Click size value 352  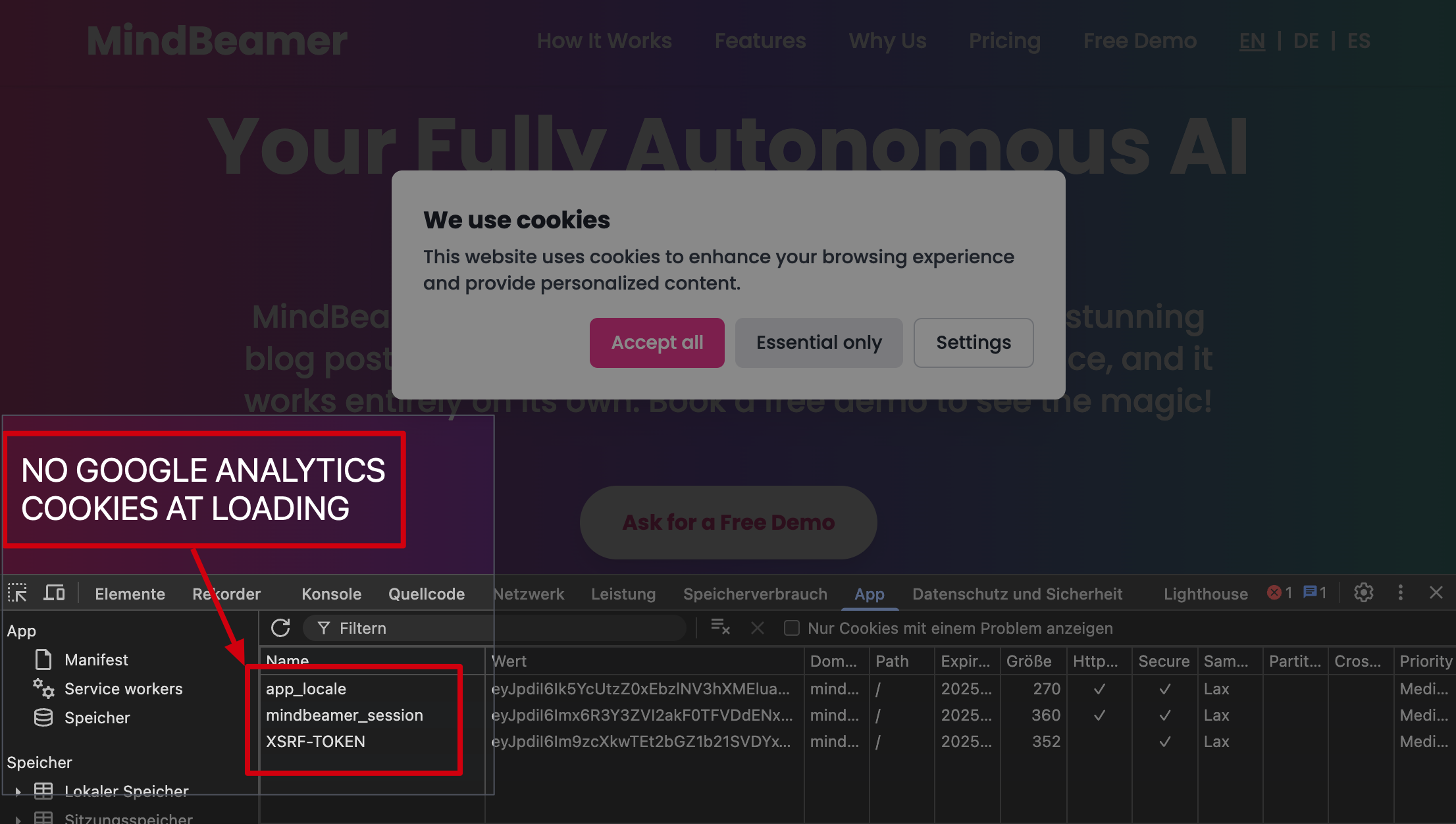pos(1046,742)
